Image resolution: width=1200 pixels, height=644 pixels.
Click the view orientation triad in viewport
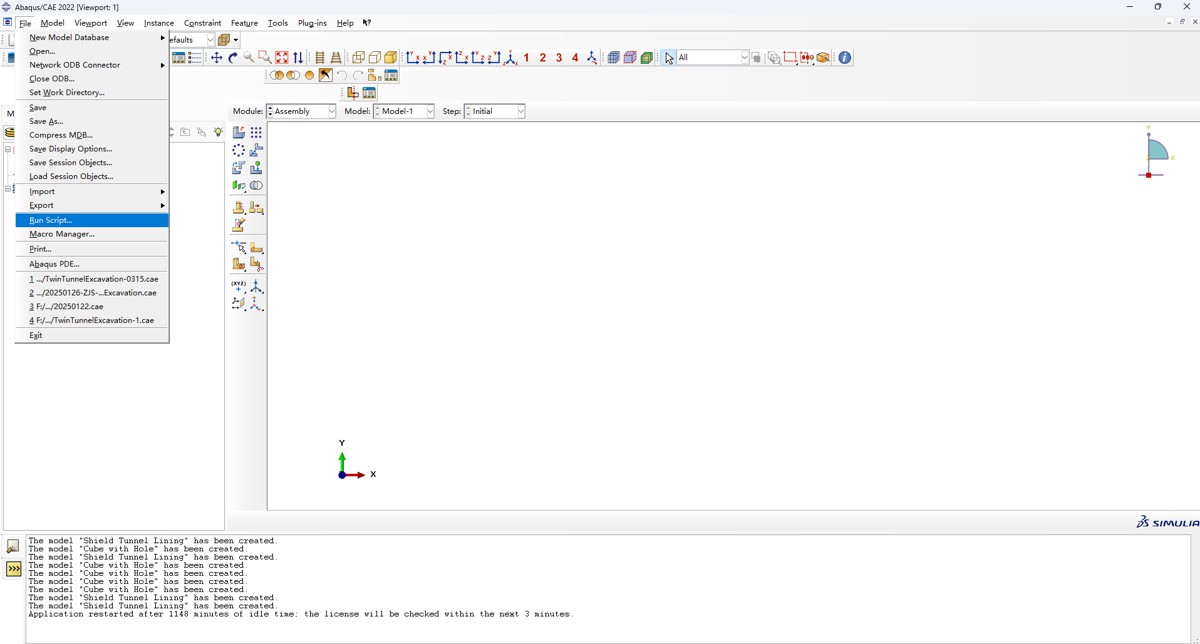[355, 462]
